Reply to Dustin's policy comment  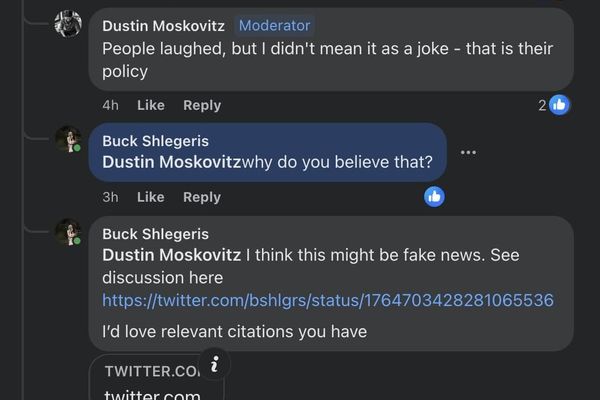click(202, 105)
